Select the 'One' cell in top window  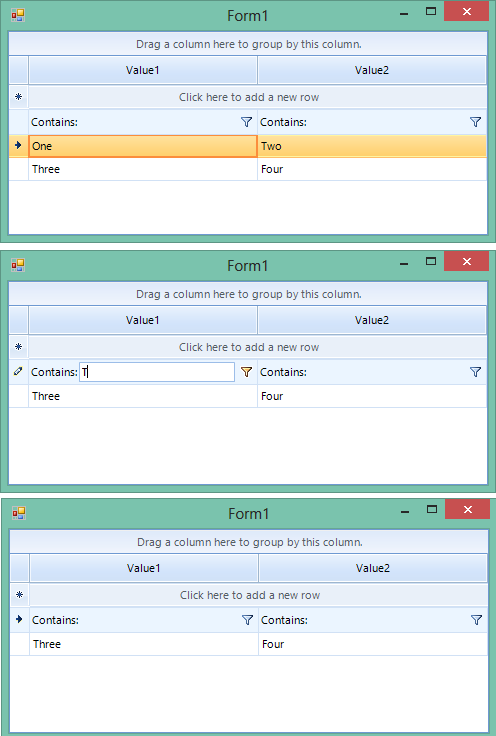coord(143,146)
